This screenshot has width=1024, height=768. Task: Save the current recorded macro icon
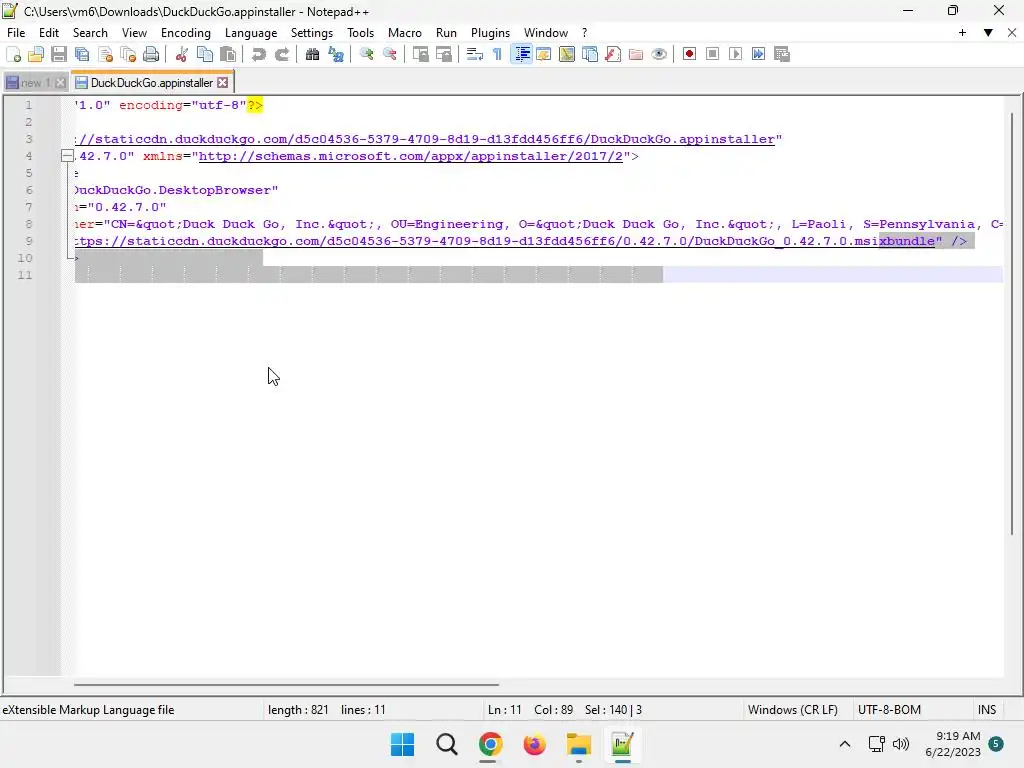pos(782,54)
